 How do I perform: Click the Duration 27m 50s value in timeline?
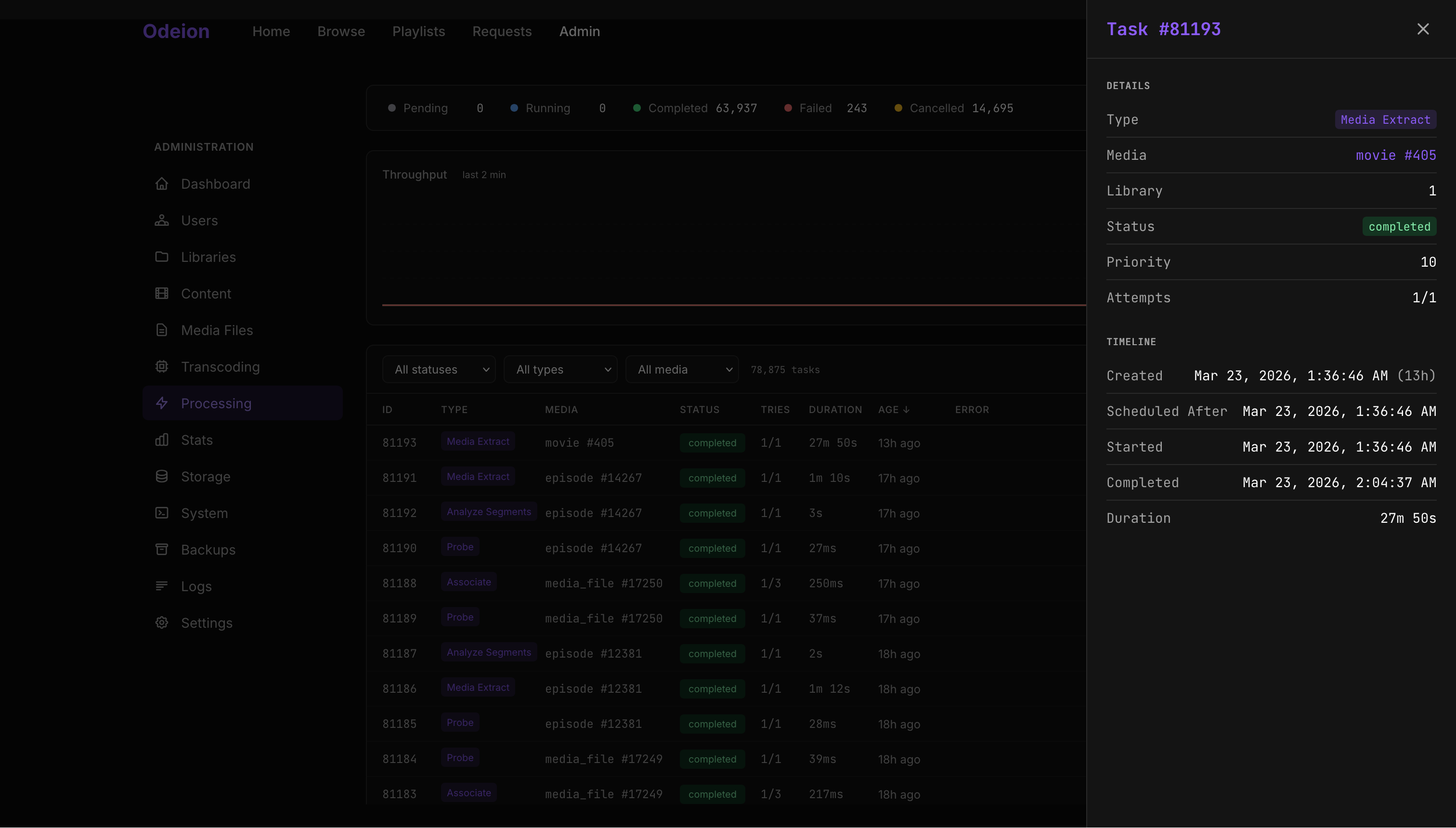click(1408, 518)
